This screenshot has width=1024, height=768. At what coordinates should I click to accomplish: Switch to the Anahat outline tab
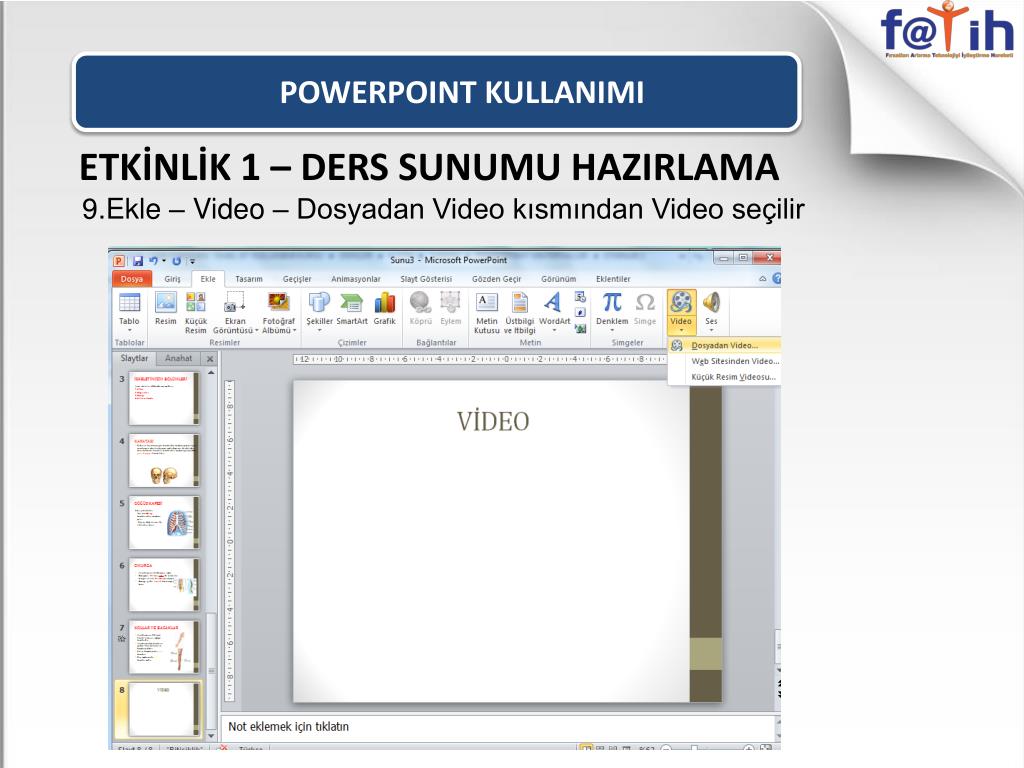pyautogui.click(x=178, y=358)
